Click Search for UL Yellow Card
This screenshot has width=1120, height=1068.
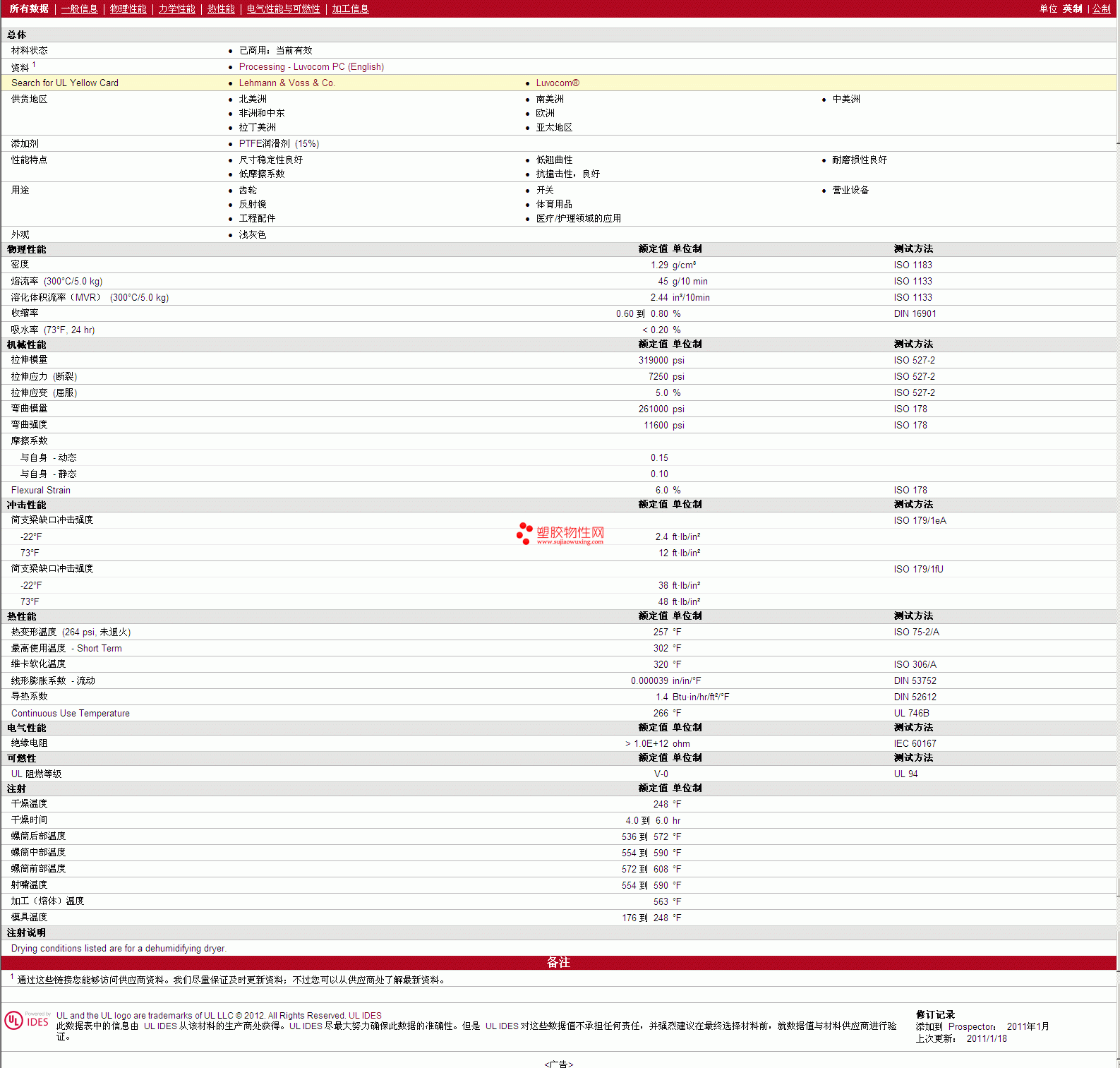pyautogui.click(x=65, y=83)
